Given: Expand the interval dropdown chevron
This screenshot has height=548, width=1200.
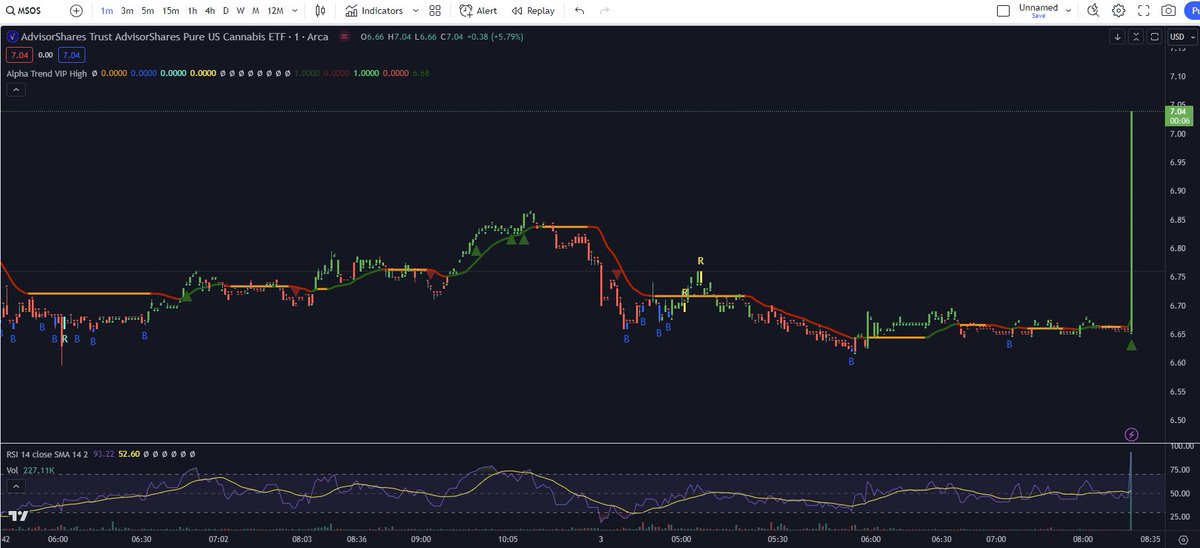Looking at the screenshot, I should click(x=295, y=11).
